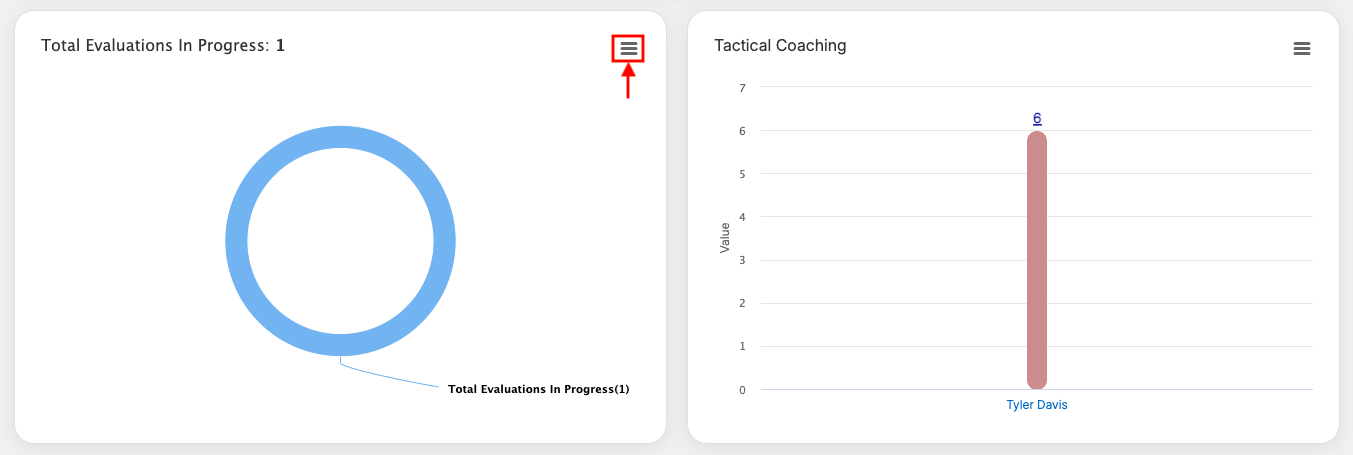Screen dimensions: 1353x455
Task: Click the y-axis tick label 3
Action: (x=742, y=260)
